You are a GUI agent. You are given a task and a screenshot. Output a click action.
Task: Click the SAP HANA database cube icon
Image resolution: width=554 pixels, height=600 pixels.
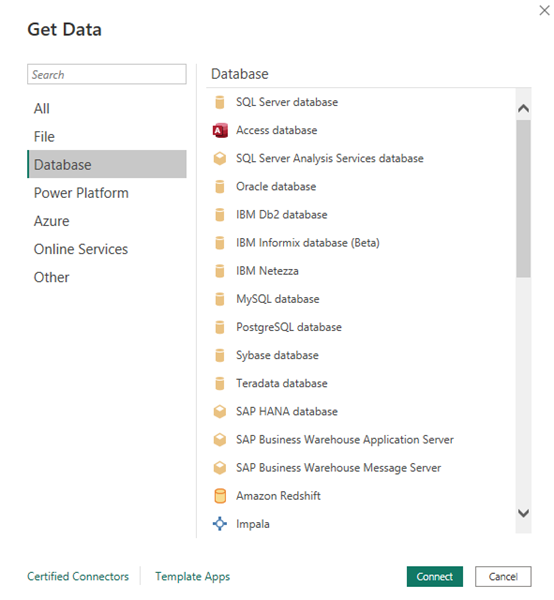[220, 412]
